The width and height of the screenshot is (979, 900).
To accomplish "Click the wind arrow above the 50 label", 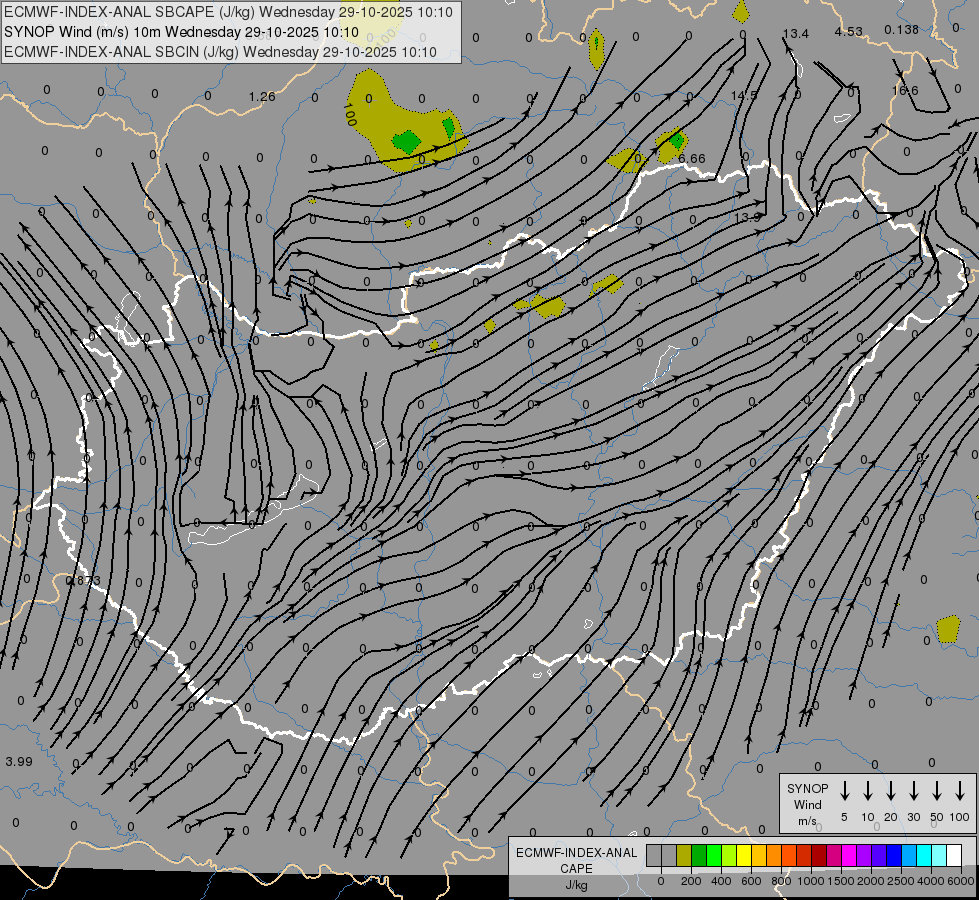I will coord(937,791).
